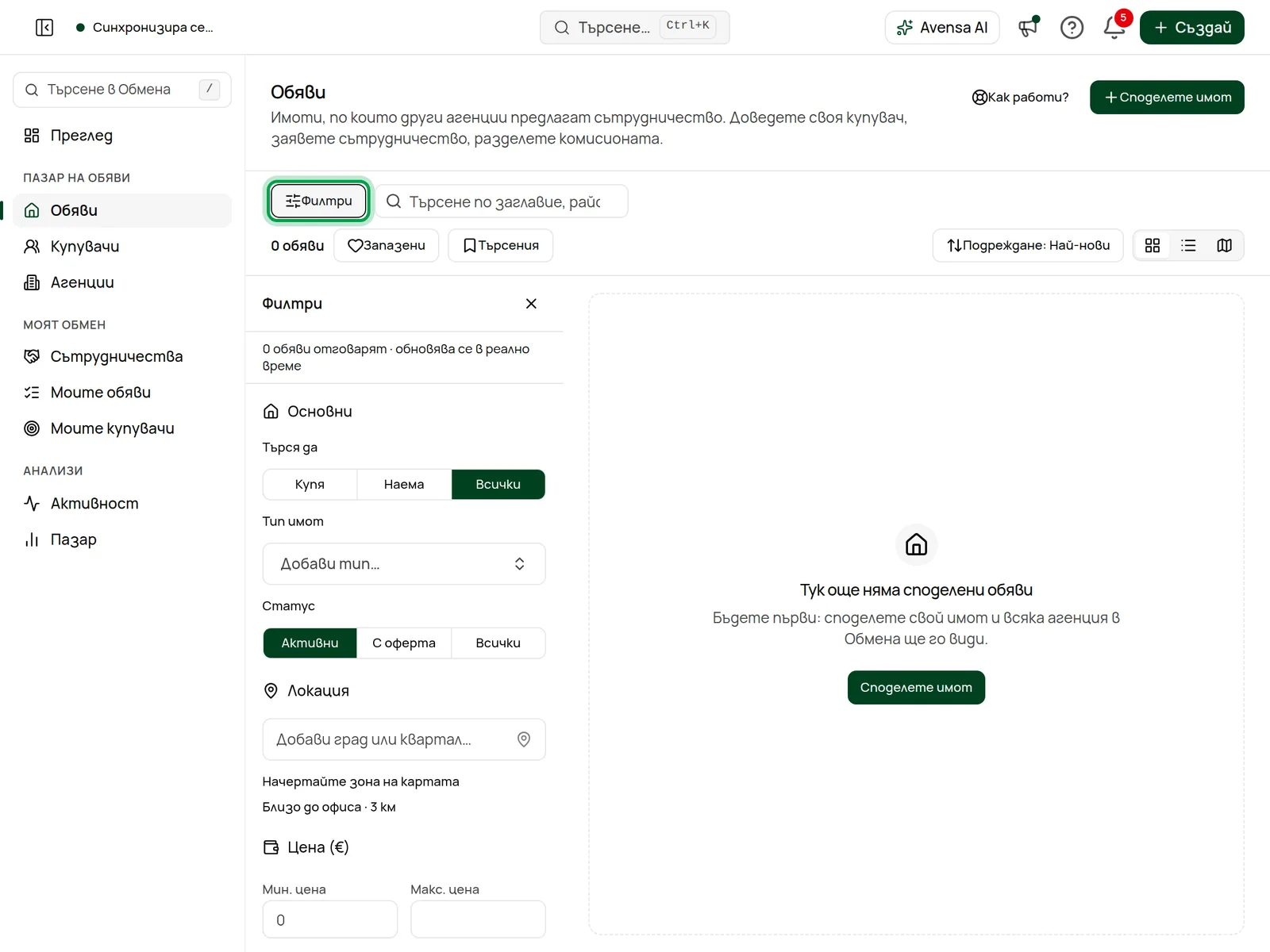Select Всички option under Търся да

click(x=498, y=485)
